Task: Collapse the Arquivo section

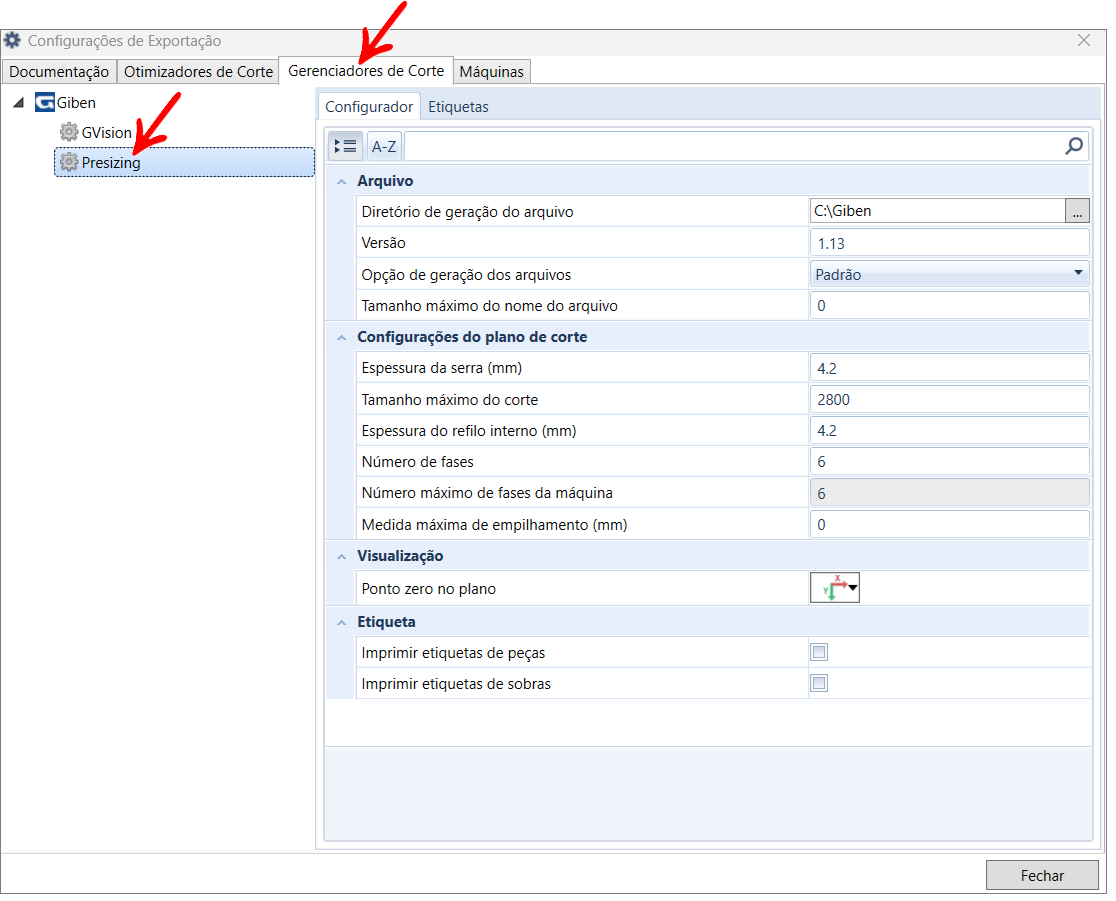Action: pyautogui.click(x=342, y=181)
